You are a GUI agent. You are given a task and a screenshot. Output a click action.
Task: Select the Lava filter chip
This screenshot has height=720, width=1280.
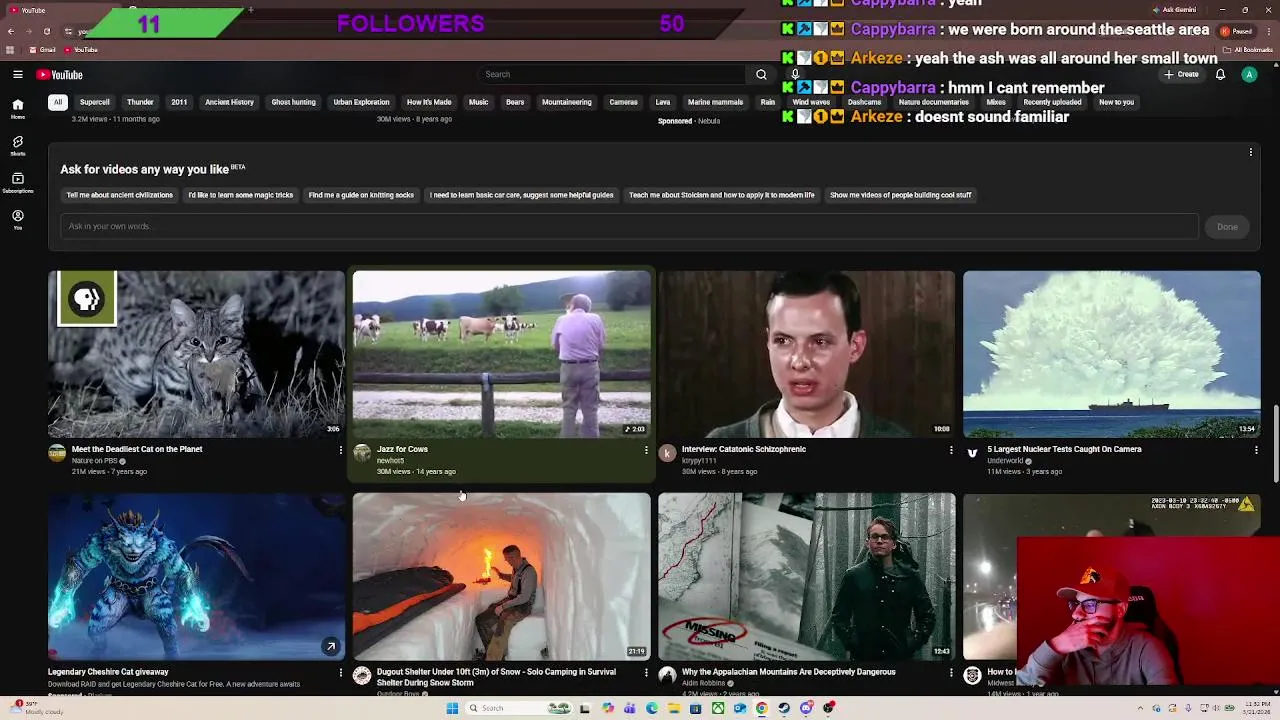tap(662, 102)
